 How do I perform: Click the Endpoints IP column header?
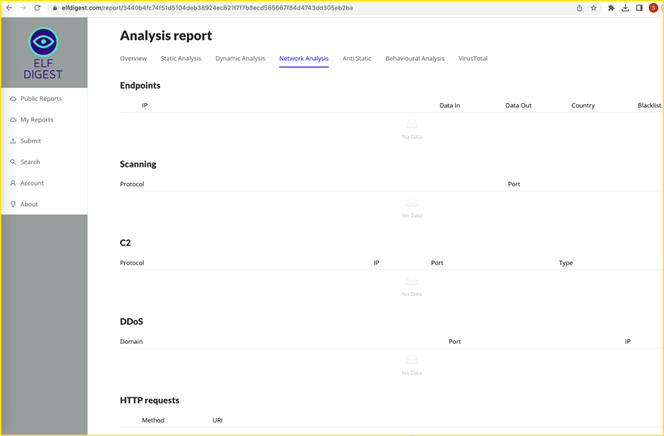144,105
